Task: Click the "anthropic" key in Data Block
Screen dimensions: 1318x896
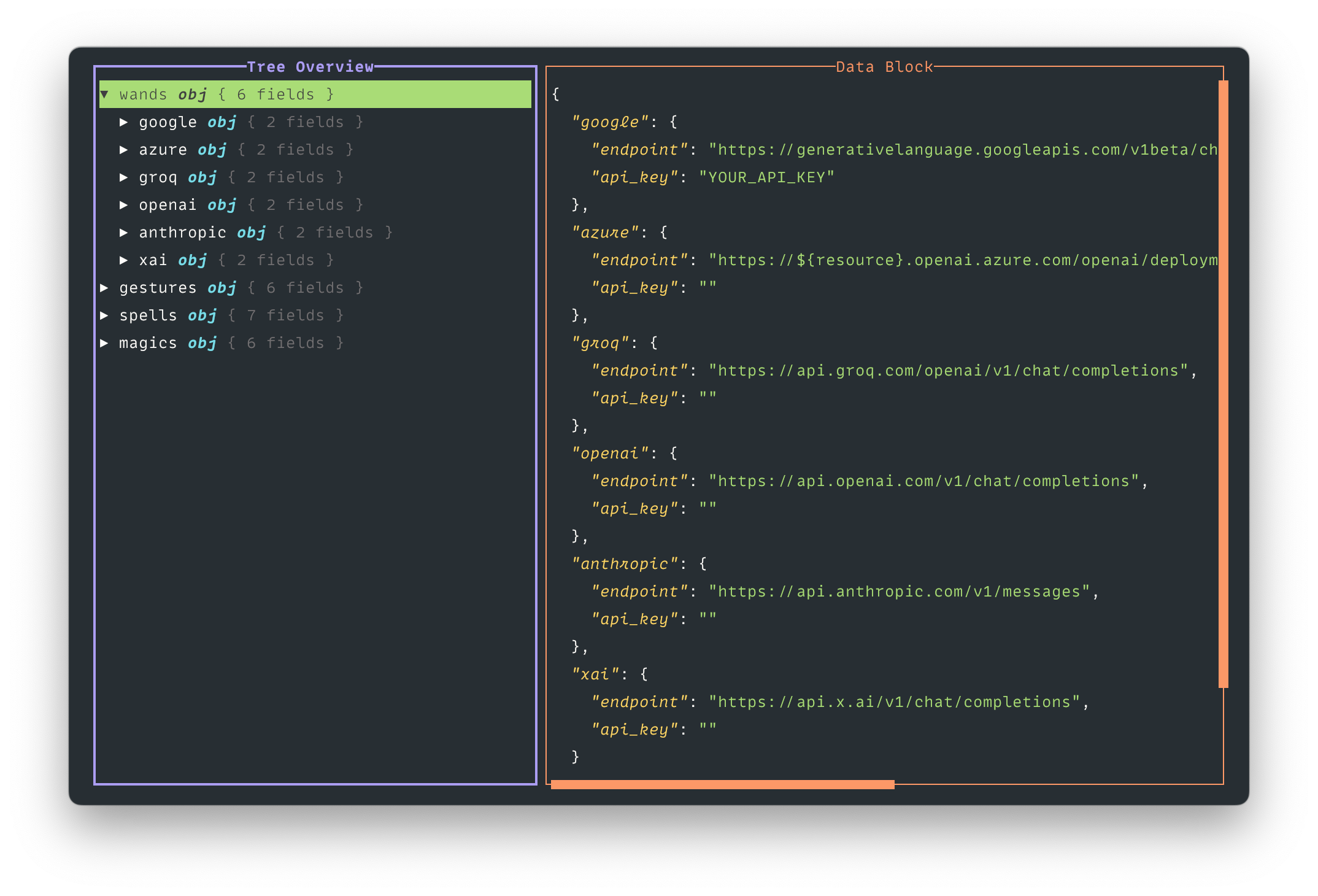Action: pyautogui.click(x=625, y=564)
